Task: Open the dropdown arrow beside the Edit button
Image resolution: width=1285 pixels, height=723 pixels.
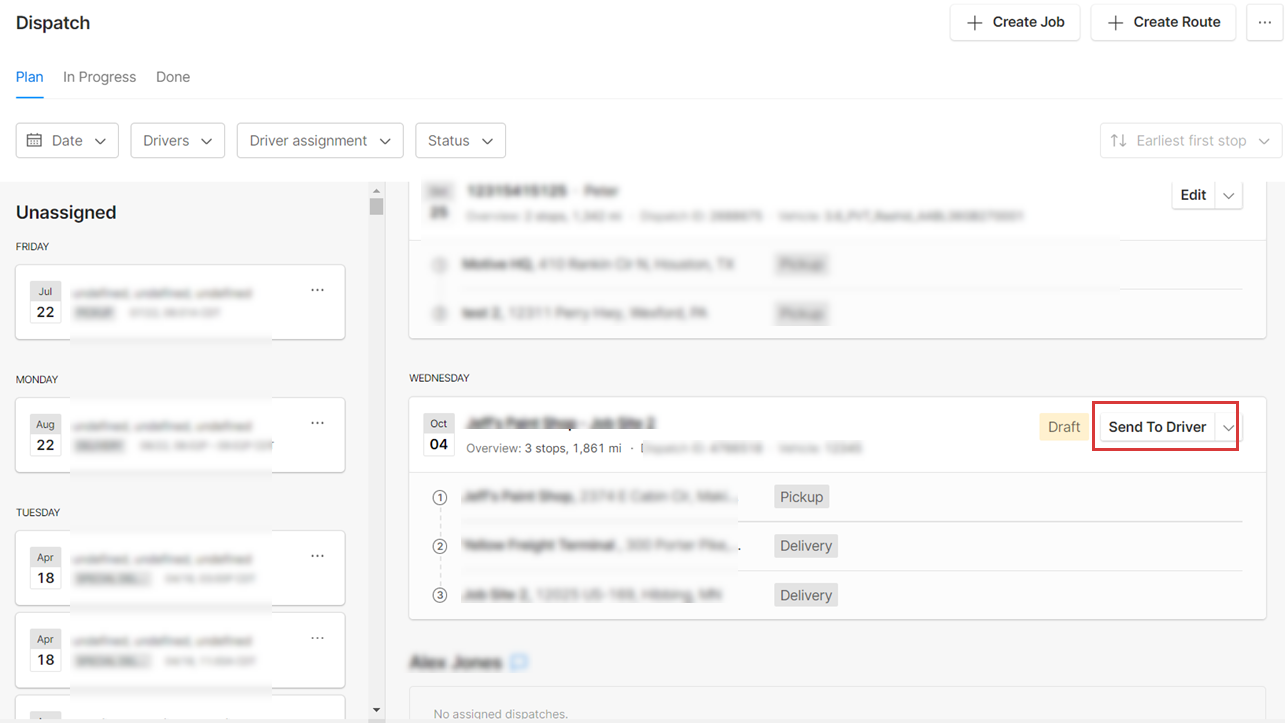Action: click(x=1228, y=194)
